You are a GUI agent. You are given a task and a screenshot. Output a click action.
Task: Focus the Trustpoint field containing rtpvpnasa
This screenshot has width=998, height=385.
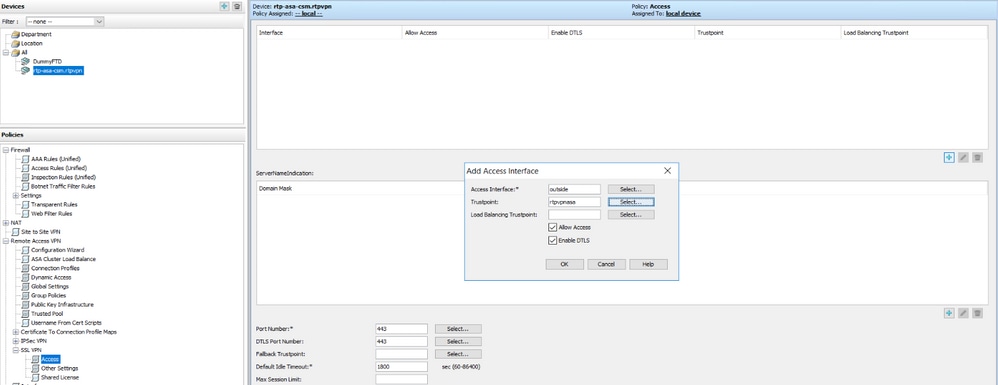pos(574,202)
